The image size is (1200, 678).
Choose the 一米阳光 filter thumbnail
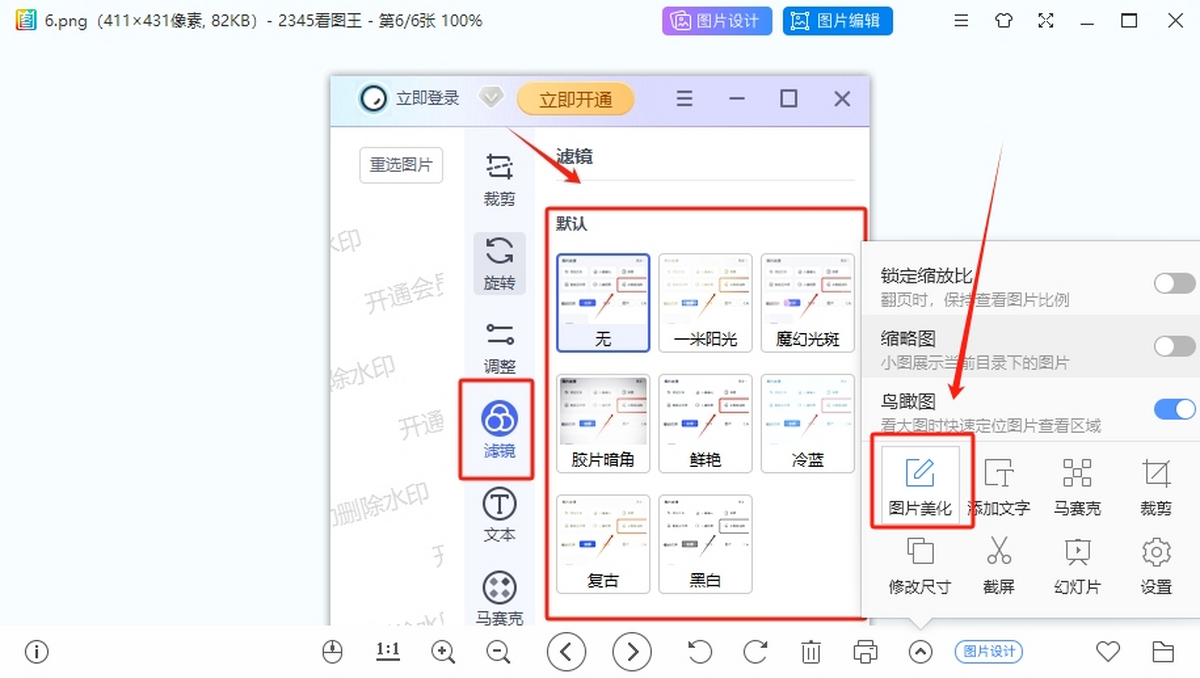pyautogui.click(x=705, y=303)
